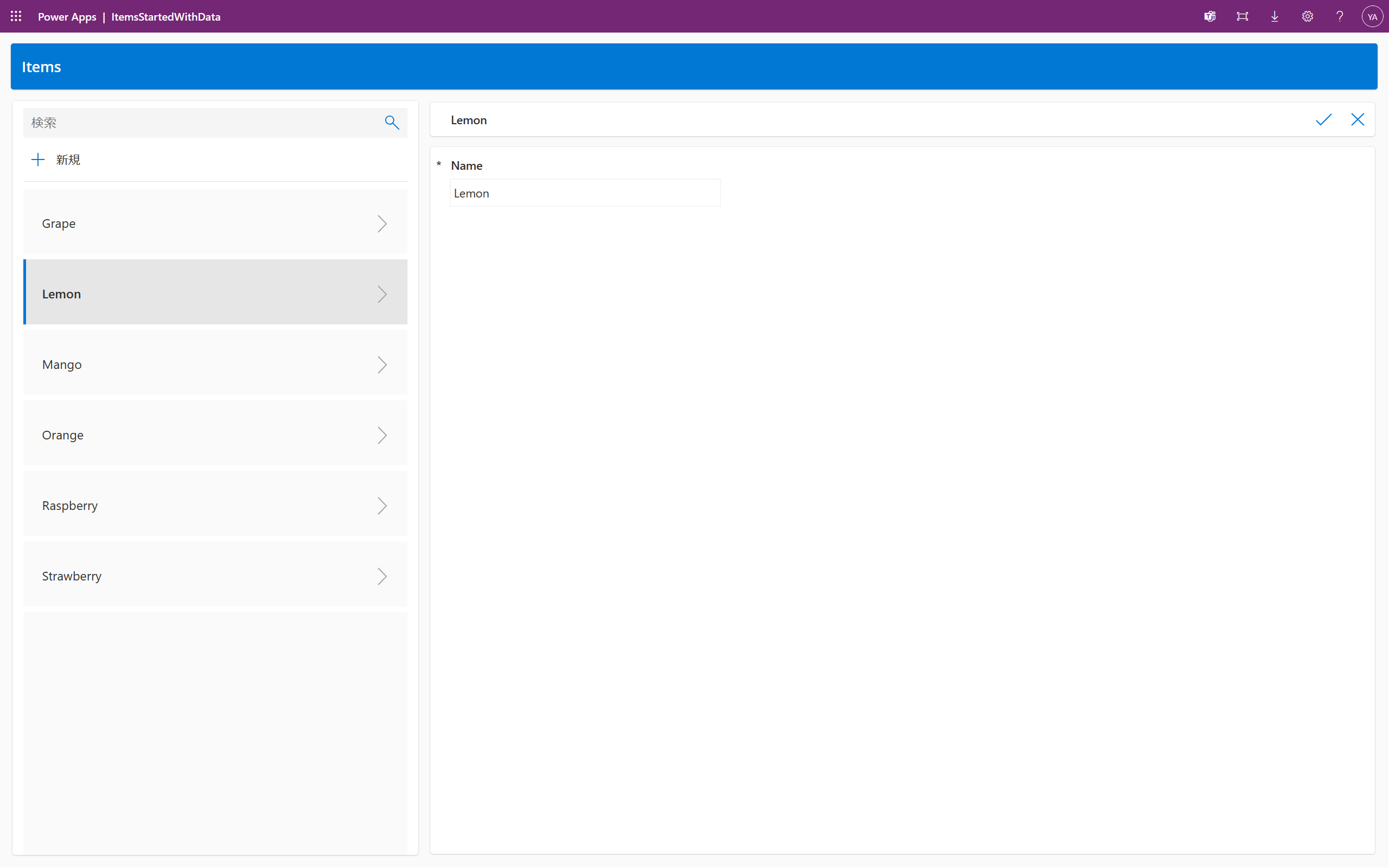Click the Power Apps title link
Screen dimensions: 1389x868
[x=67, y=17]
